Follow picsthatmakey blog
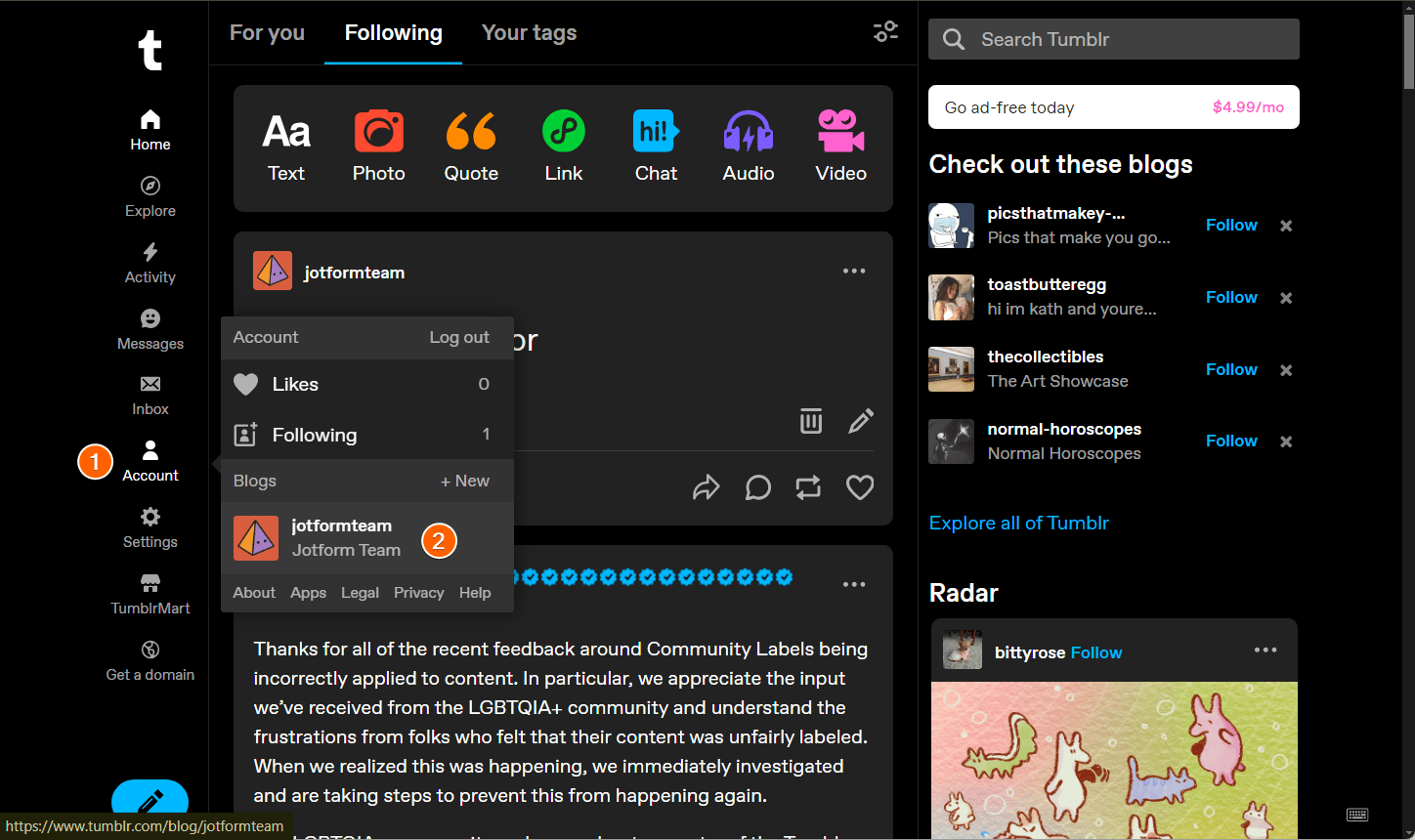The height and width of the screenshot is (840, 1415). pyautogui.click(x=1231, y=225)
